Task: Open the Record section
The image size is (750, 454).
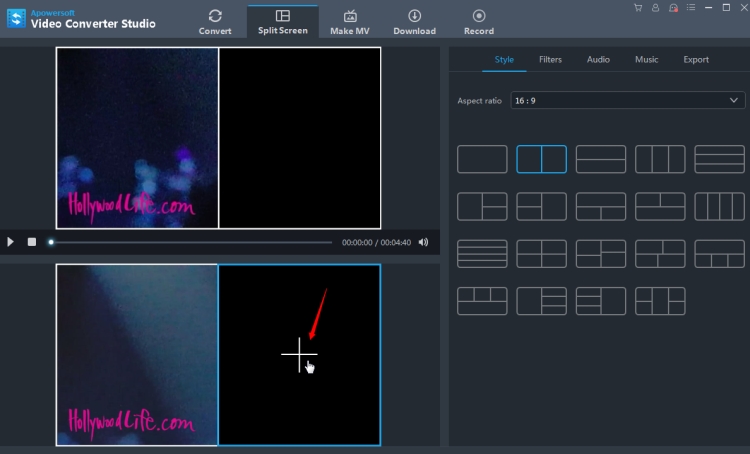Action: [479, 22]
